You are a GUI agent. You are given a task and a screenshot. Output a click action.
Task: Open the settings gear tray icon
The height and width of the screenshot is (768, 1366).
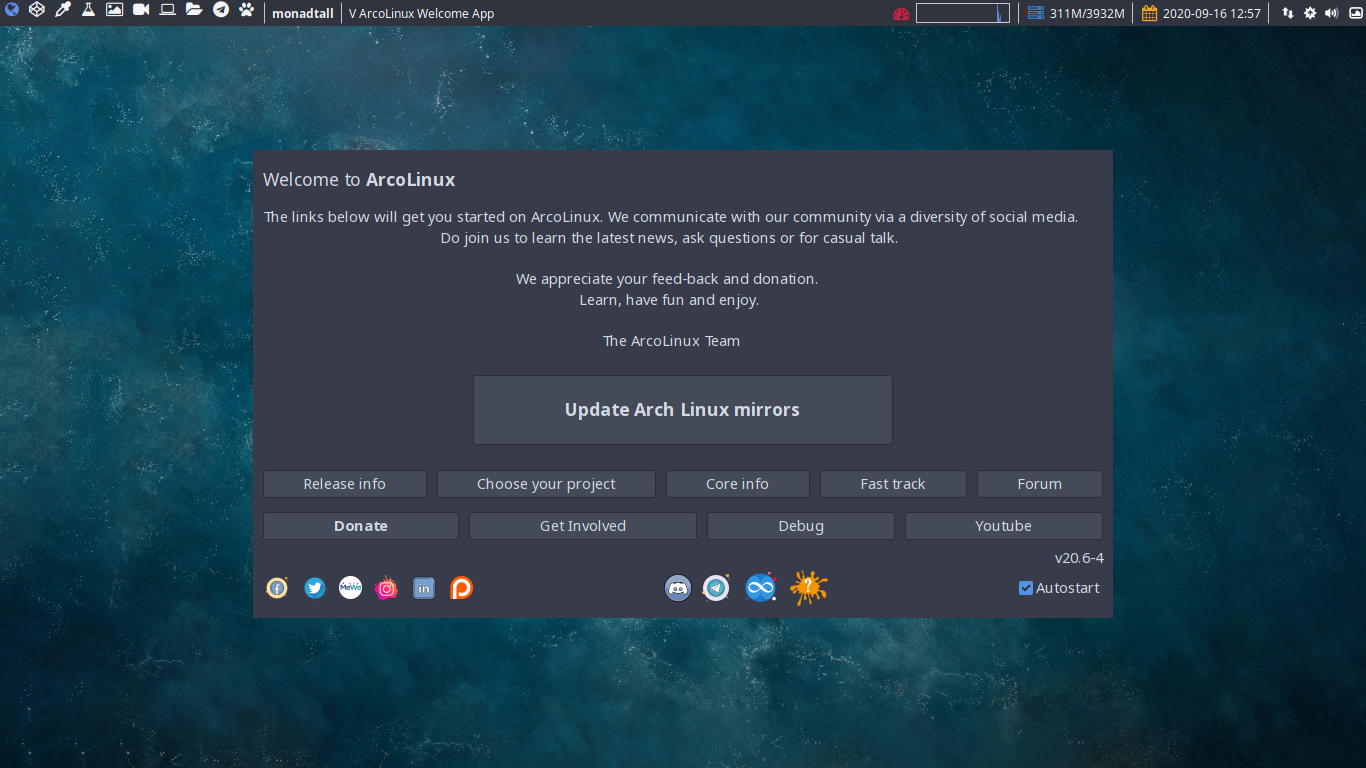click(1310, 14)
